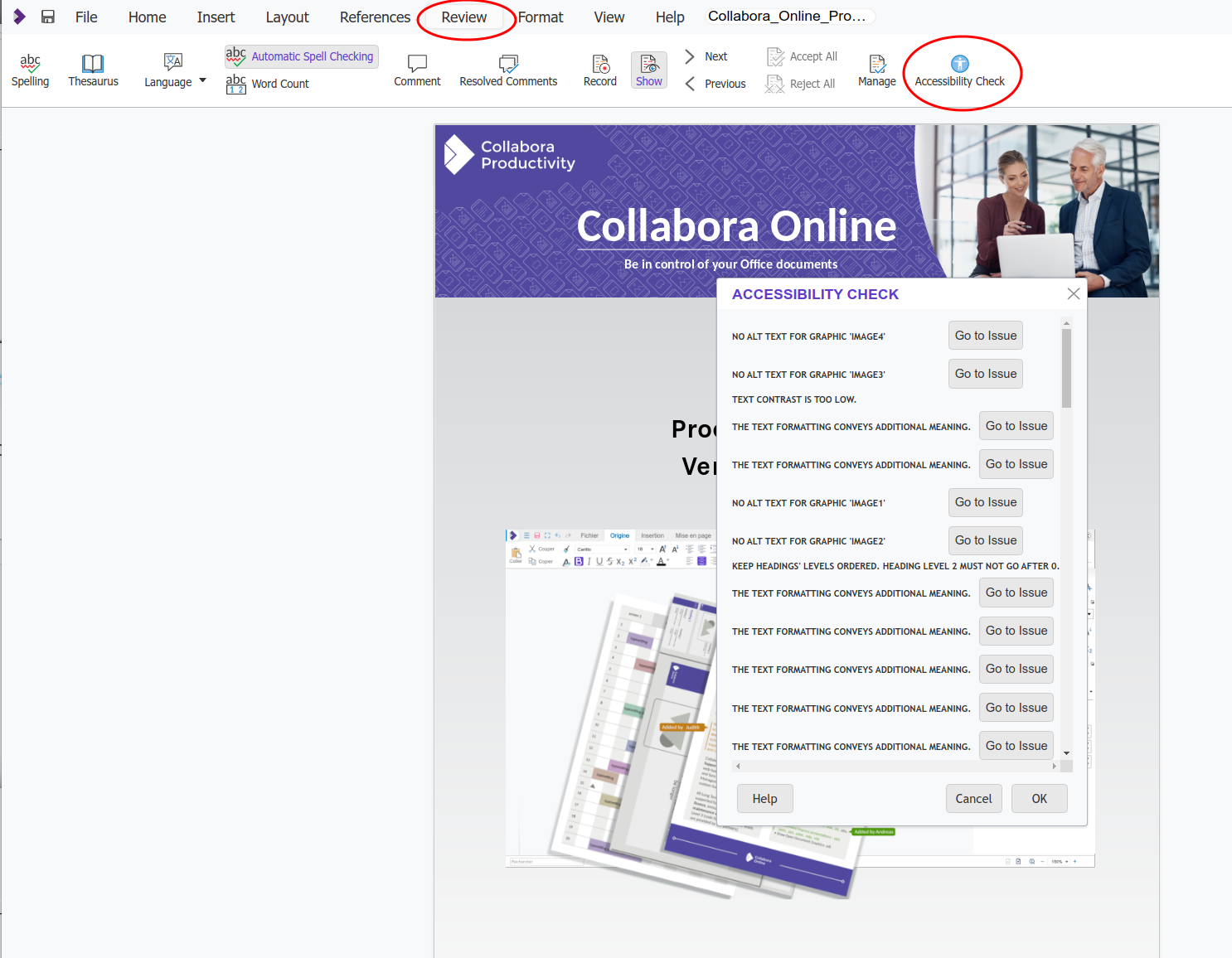The width and height of the screenshot is (1232, 958).
Task: Expand the Language dropdown arrow
Action: click(202, 81)
